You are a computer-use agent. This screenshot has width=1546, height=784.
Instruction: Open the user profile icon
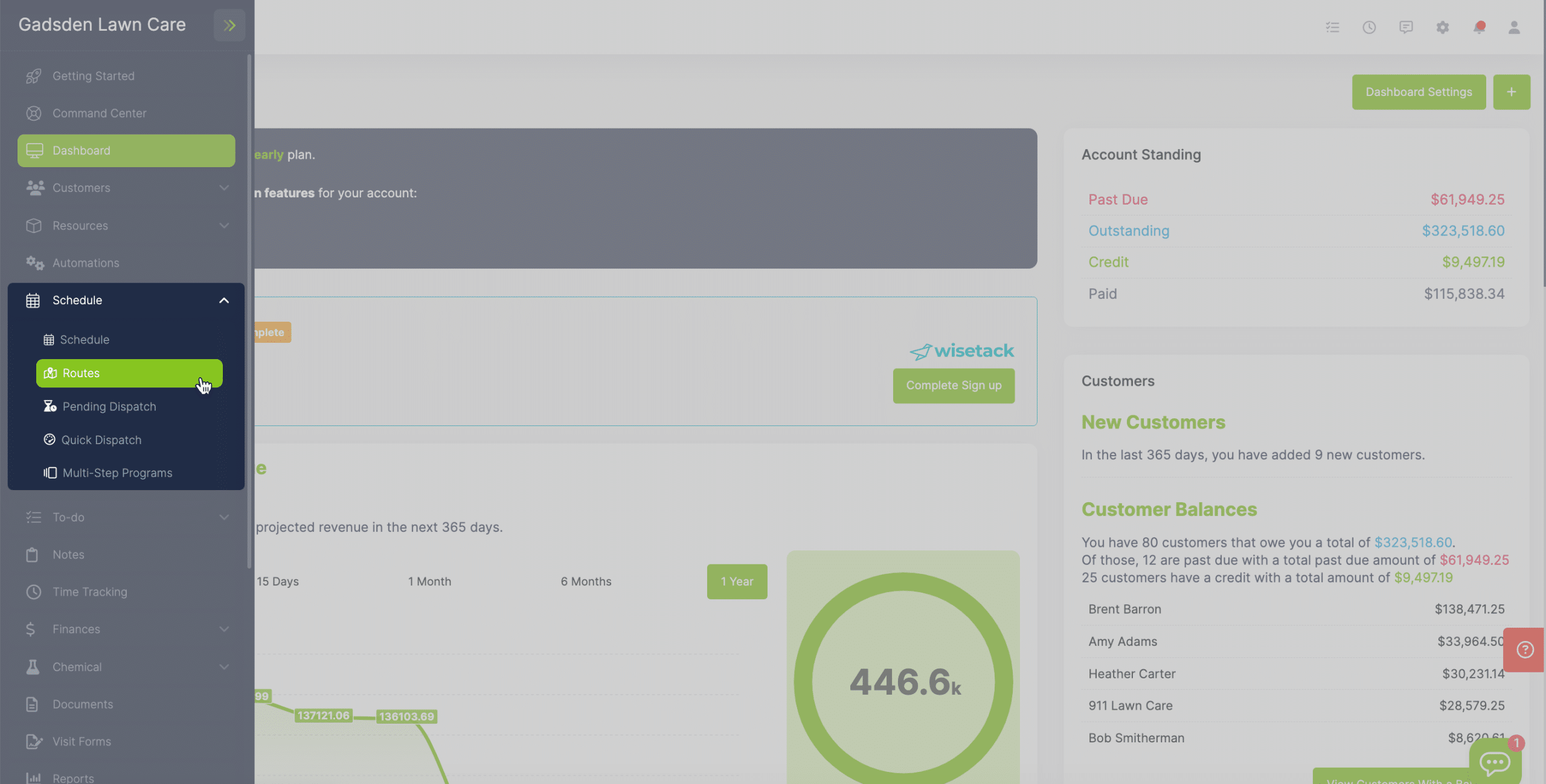(x=1514, y=27)
